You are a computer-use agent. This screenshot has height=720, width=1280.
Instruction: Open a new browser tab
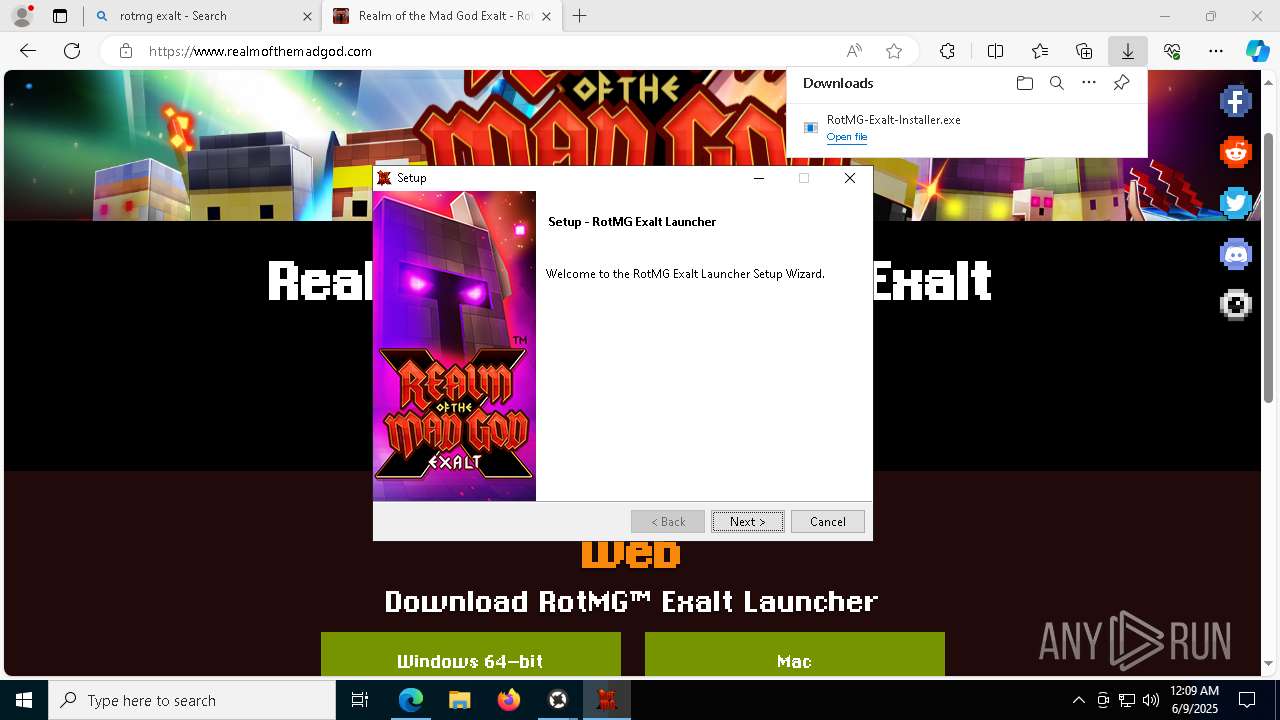[x=579, y=16]
